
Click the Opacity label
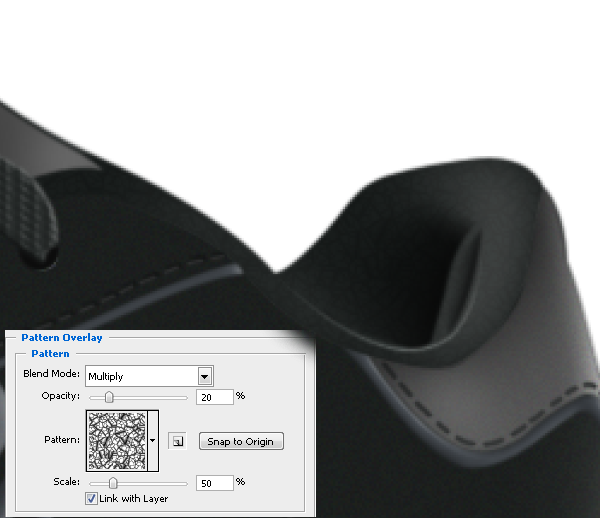point(60,396)
